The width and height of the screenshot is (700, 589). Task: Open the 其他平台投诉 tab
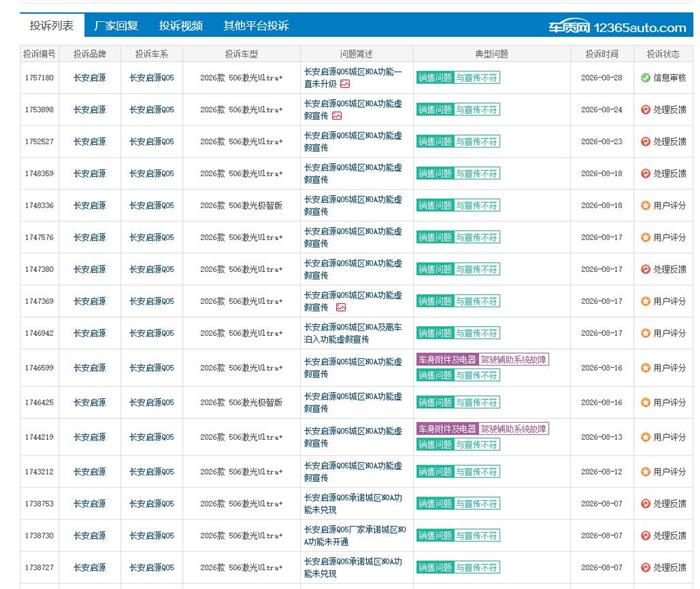(256, 25)
